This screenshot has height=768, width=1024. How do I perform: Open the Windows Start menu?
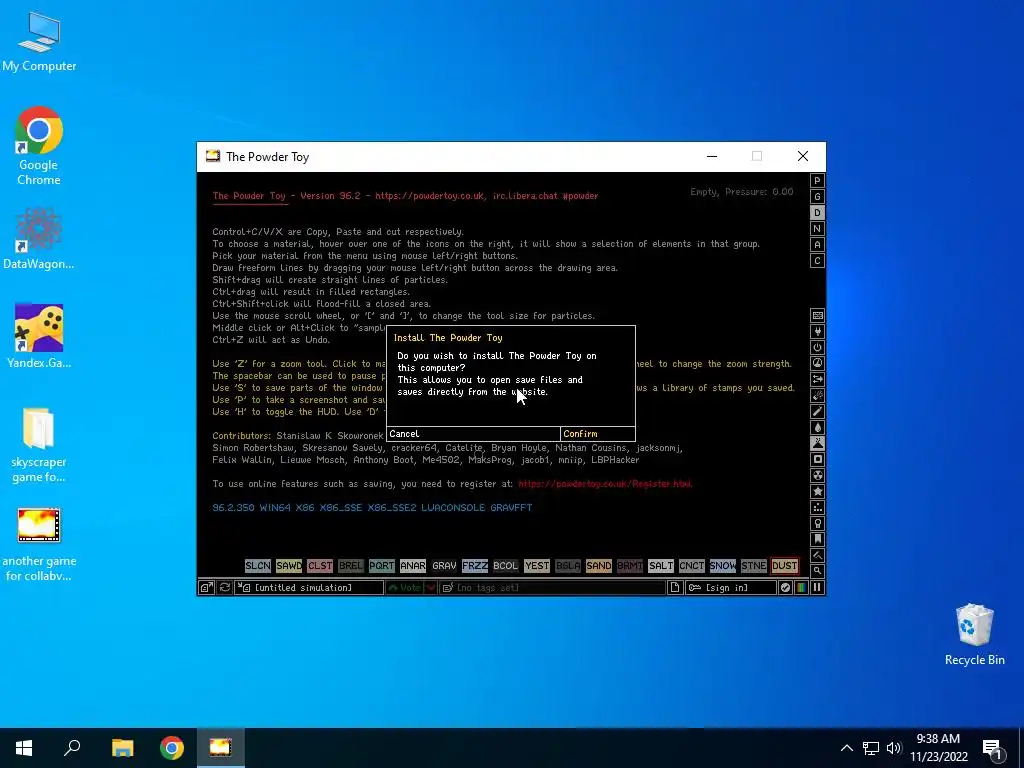point(24,748)
